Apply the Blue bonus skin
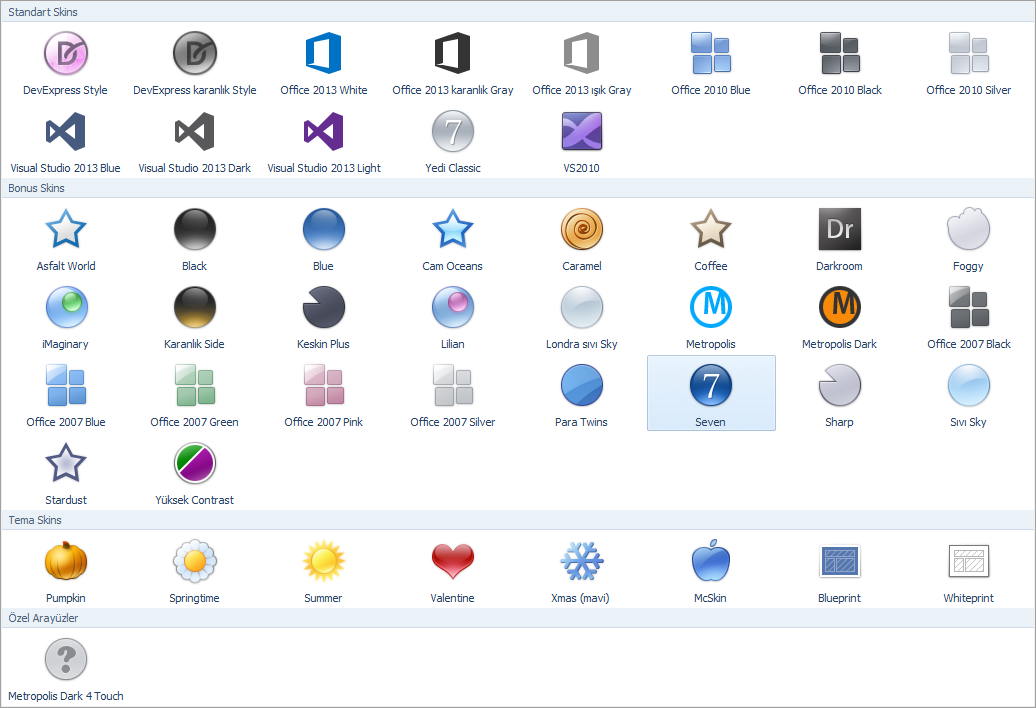Image resolution: width=1036 pixels, height=708 pixels. coord(324,238)
